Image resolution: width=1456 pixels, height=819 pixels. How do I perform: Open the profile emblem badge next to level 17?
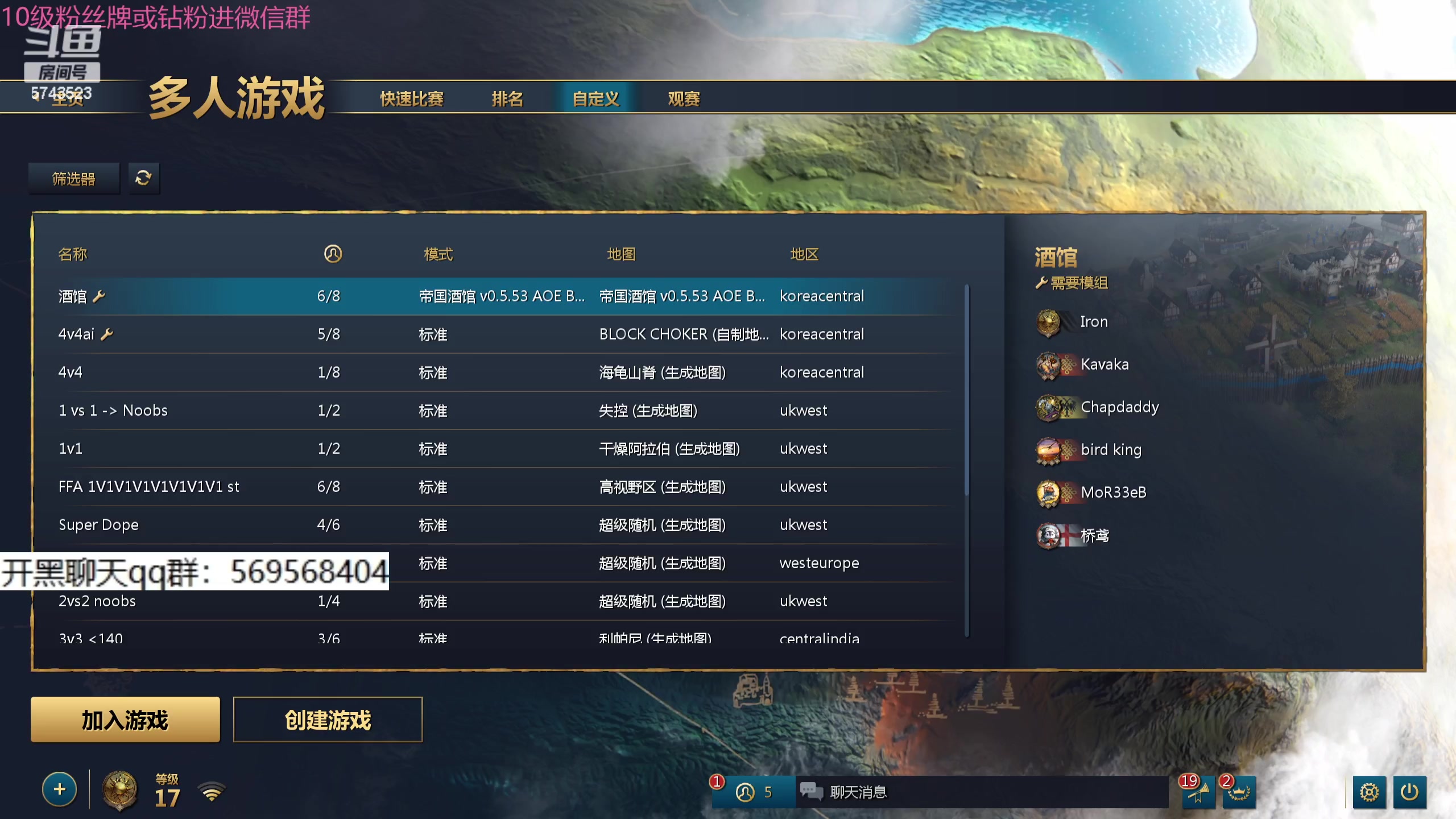coord(120,790)
